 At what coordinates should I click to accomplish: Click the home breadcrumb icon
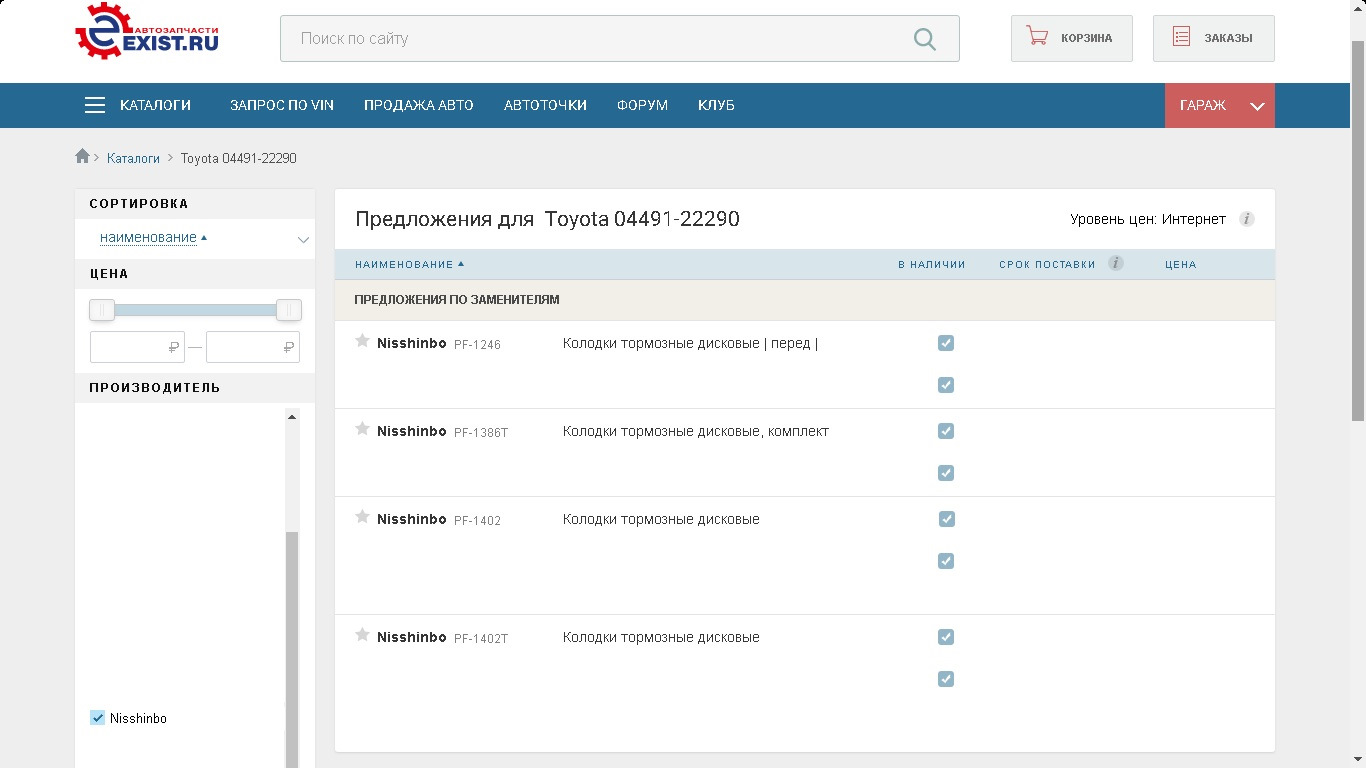tap(82, 157)
